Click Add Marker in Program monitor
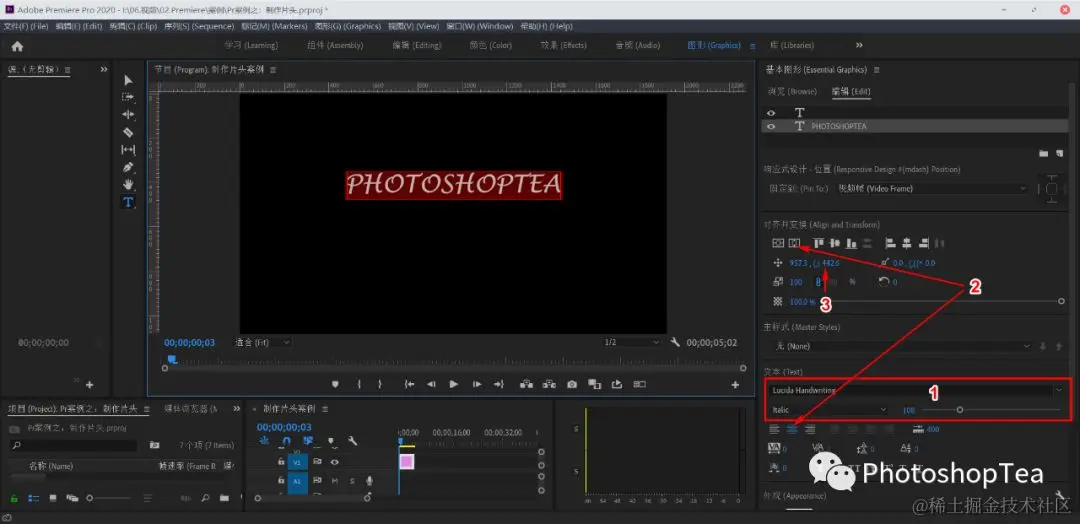 point(335,384)
